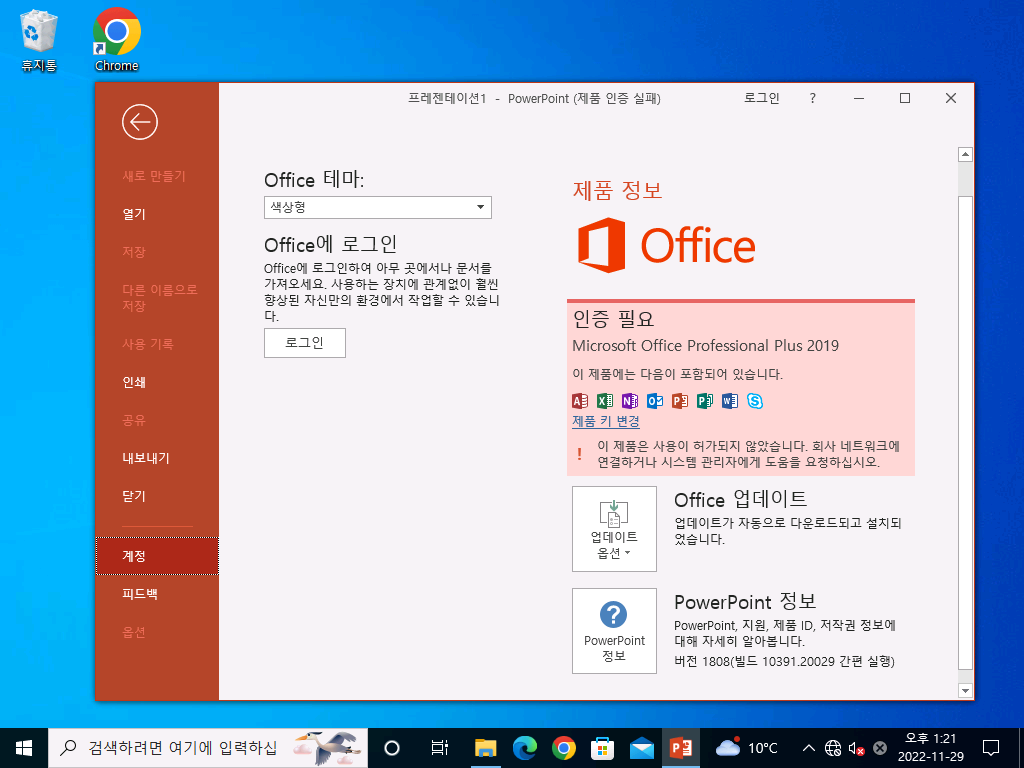Launch Chrome from the taskbar
1024x768 pixels.
pos(564,748)
